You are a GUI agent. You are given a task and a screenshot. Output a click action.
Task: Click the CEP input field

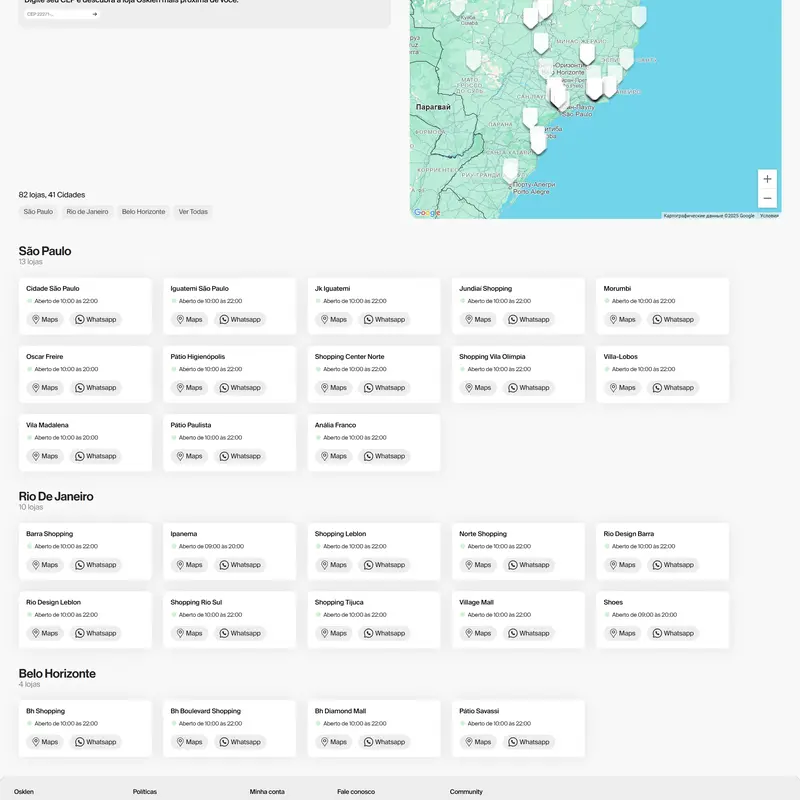tap(55, 15)
